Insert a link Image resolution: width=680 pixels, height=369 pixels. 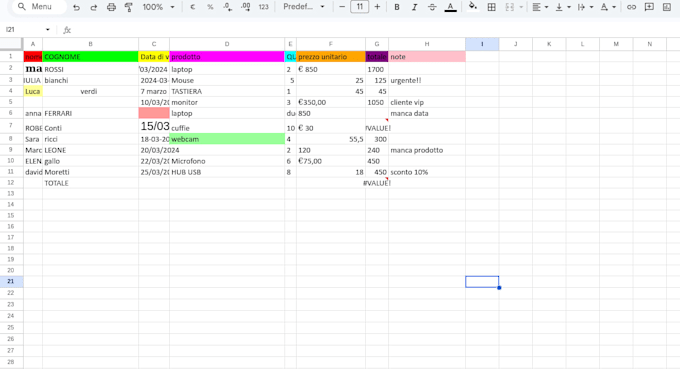click(631, 7)
